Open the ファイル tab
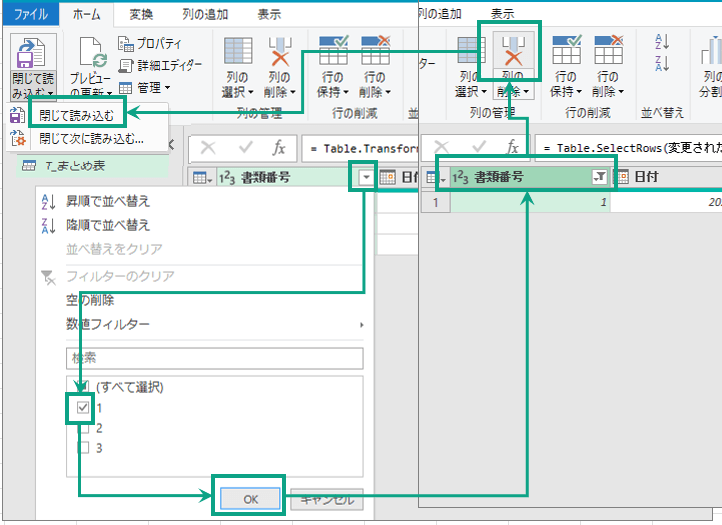Screen dimensions: 722x525 tap(30, 14)
